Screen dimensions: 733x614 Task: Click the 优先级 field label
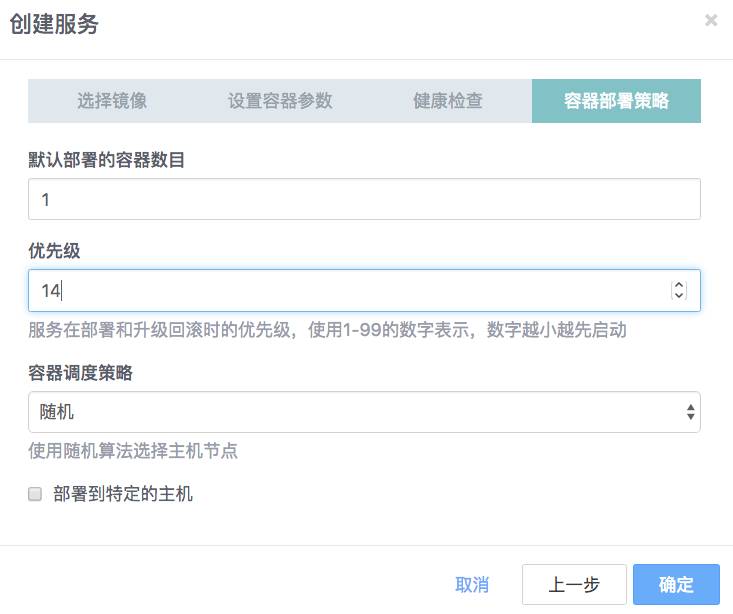click(54, 251)
